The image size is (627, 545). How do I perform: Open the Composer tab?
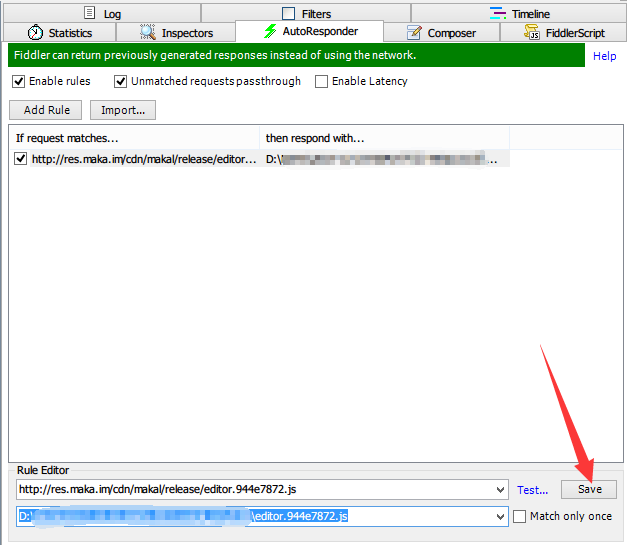coord(441,32)
